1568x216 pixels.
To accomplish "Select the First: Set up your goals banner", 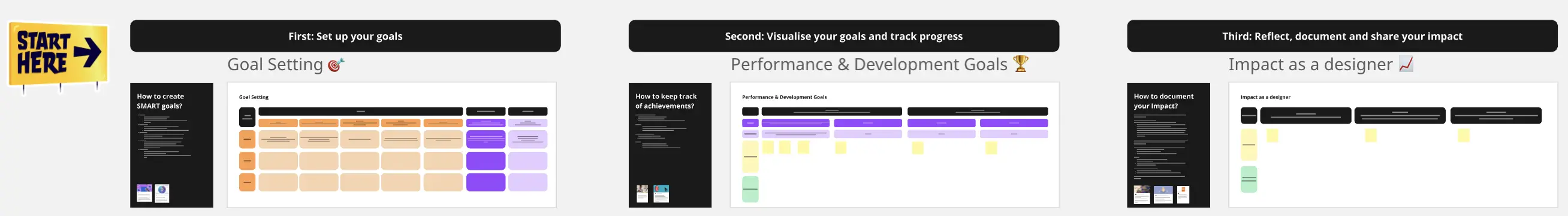I will click(x=345, y=36).
